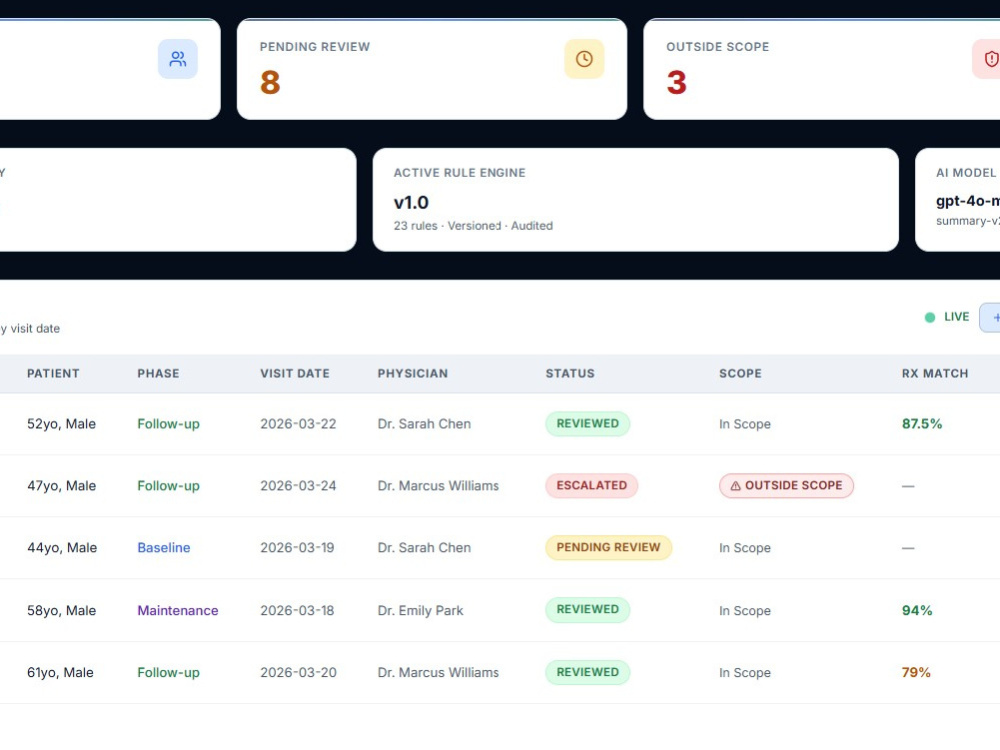Click Follow-up phase for 52yo patient
The image size is (1000, 750).
(x=168, y=424)
